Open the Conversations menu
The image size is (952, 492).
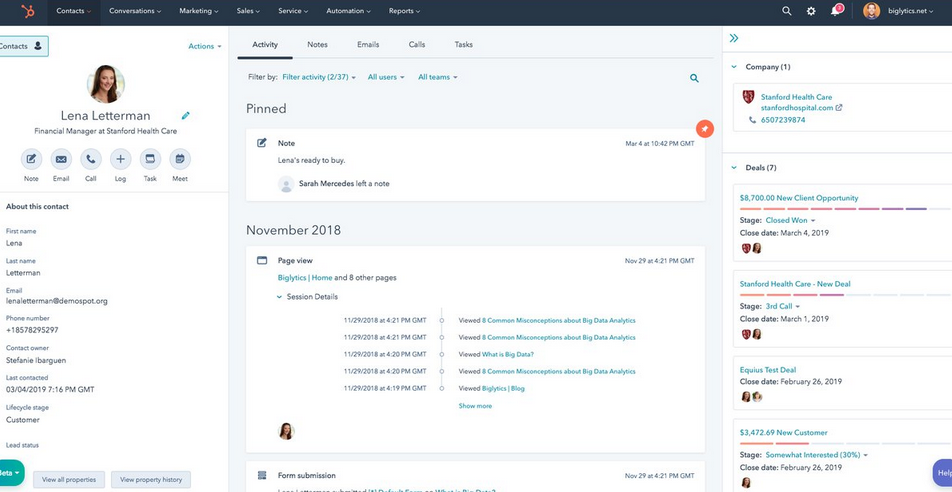[135, 11]
